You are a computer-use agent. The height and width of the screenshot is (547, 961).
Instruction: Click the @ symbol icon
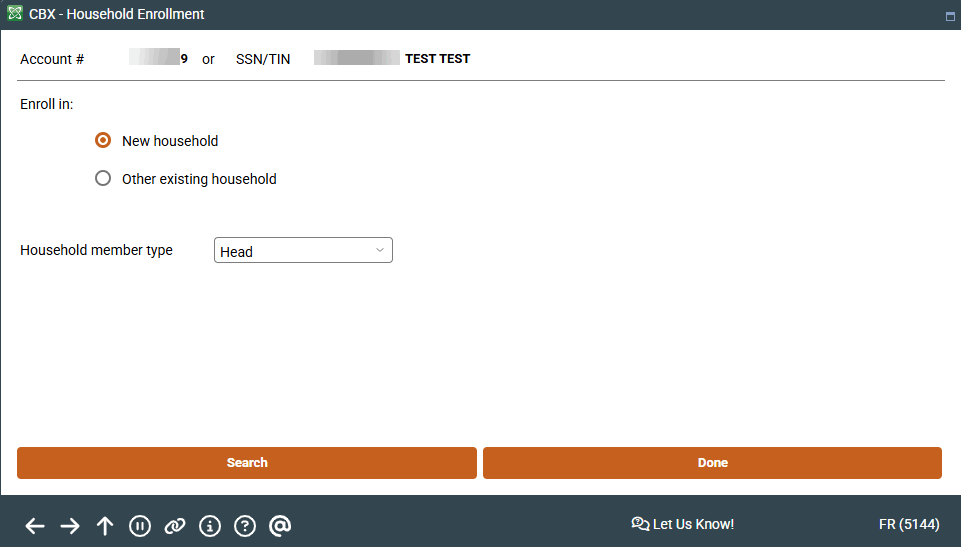tap(280, 526)
